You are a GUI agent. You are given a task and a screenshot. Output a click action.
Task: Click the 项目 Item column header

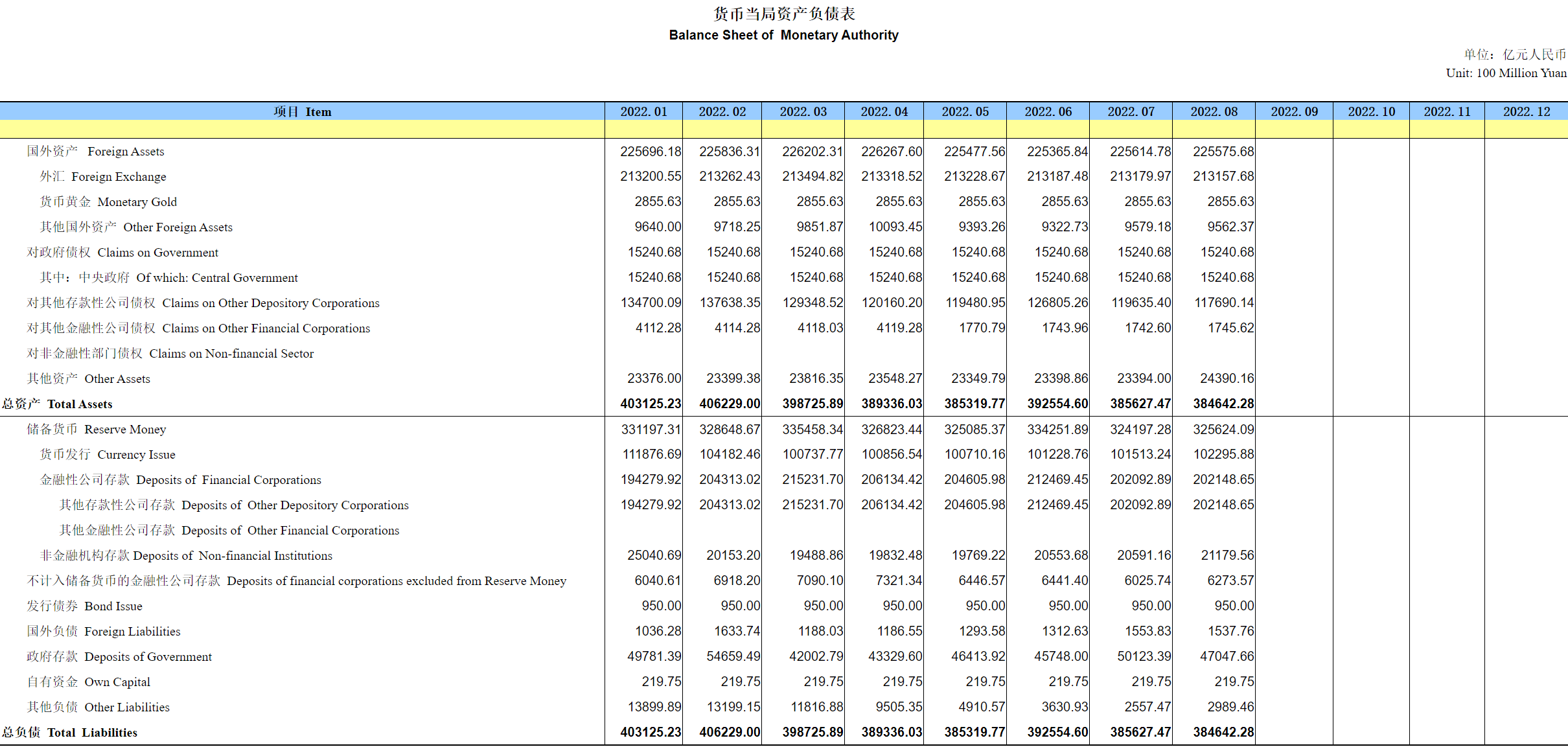pos(302,111)
